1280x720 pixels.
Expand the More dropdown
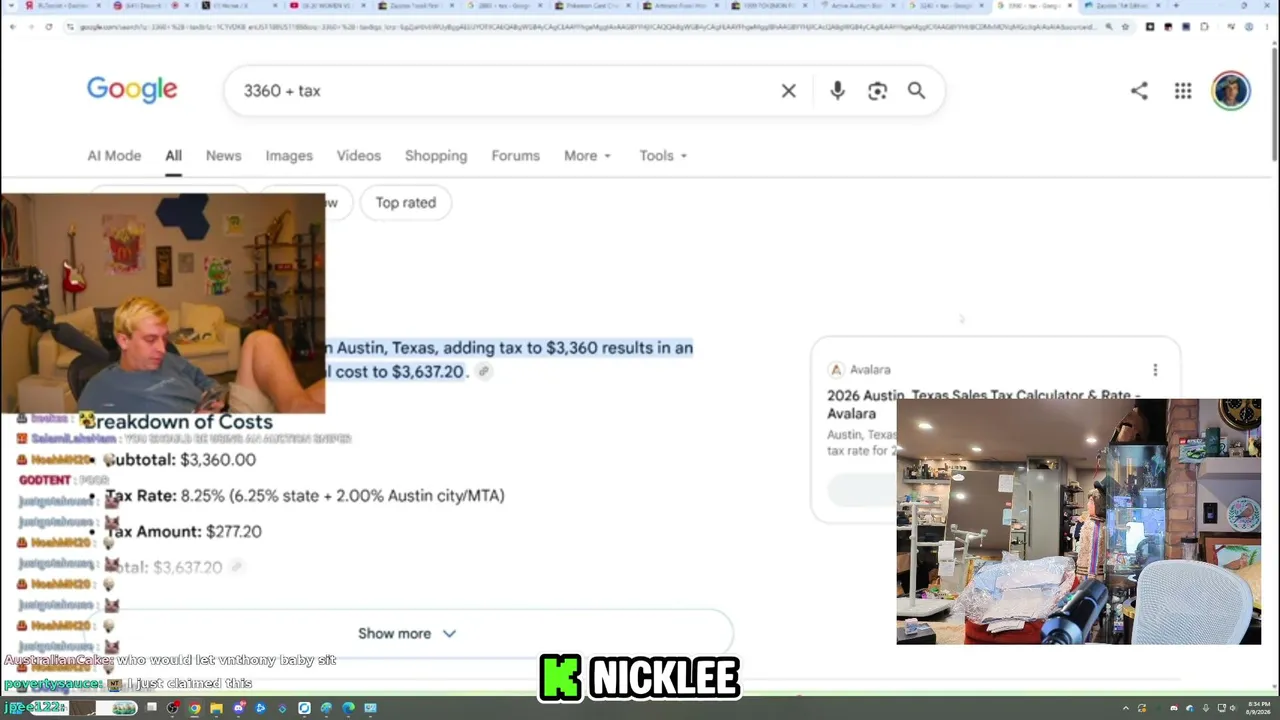tap(587, 156)
